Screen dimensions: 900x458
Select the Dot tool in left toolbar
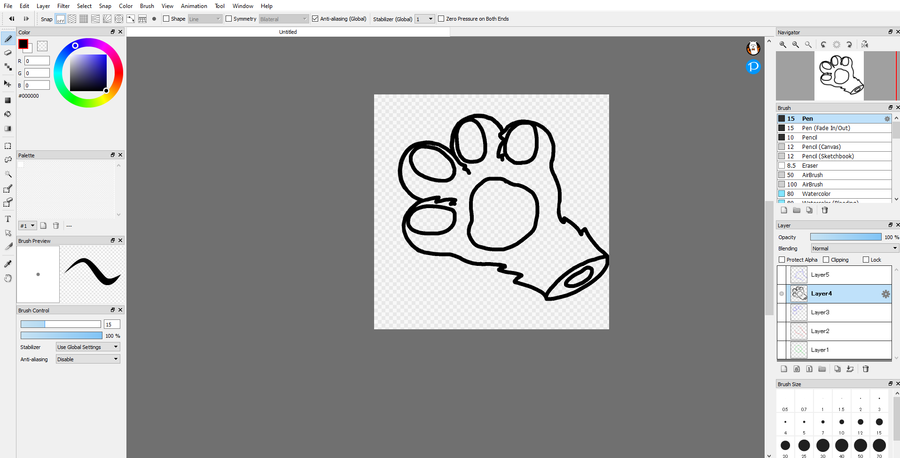click(x=8, y=67)
